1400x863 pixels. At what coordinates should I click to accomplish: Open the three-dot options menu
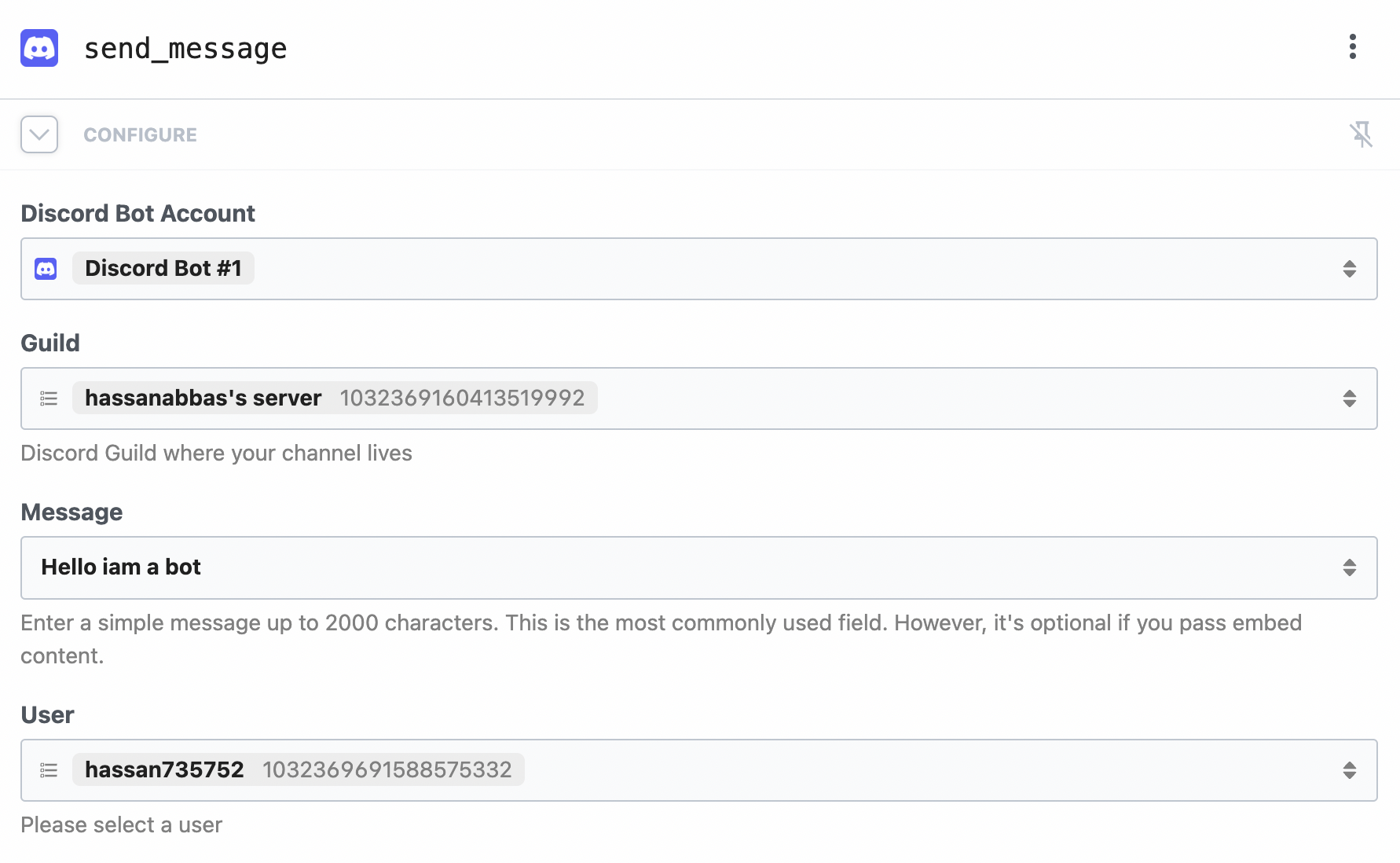click(1353, 47)
